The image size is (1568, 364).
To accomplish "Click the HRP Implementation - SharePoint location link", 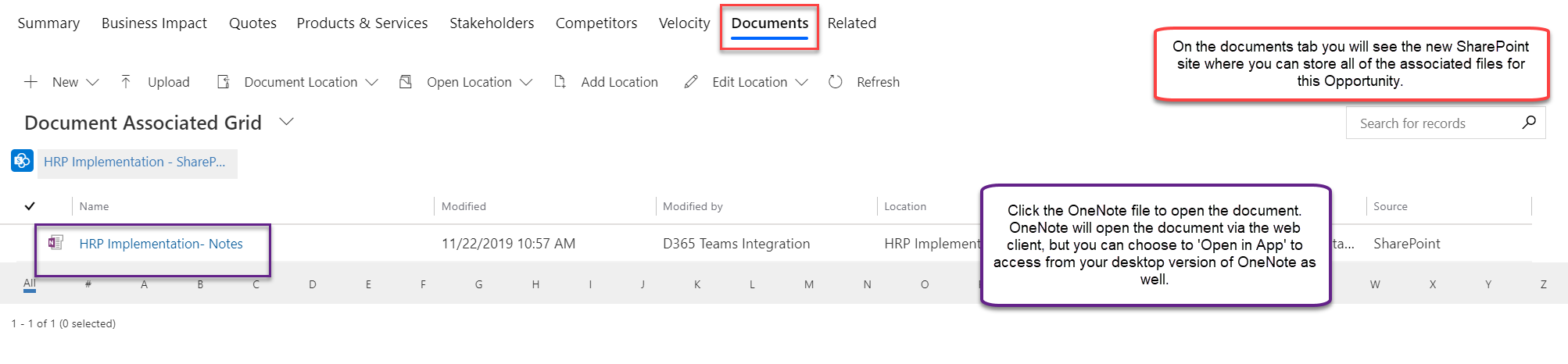I will 134,162.
